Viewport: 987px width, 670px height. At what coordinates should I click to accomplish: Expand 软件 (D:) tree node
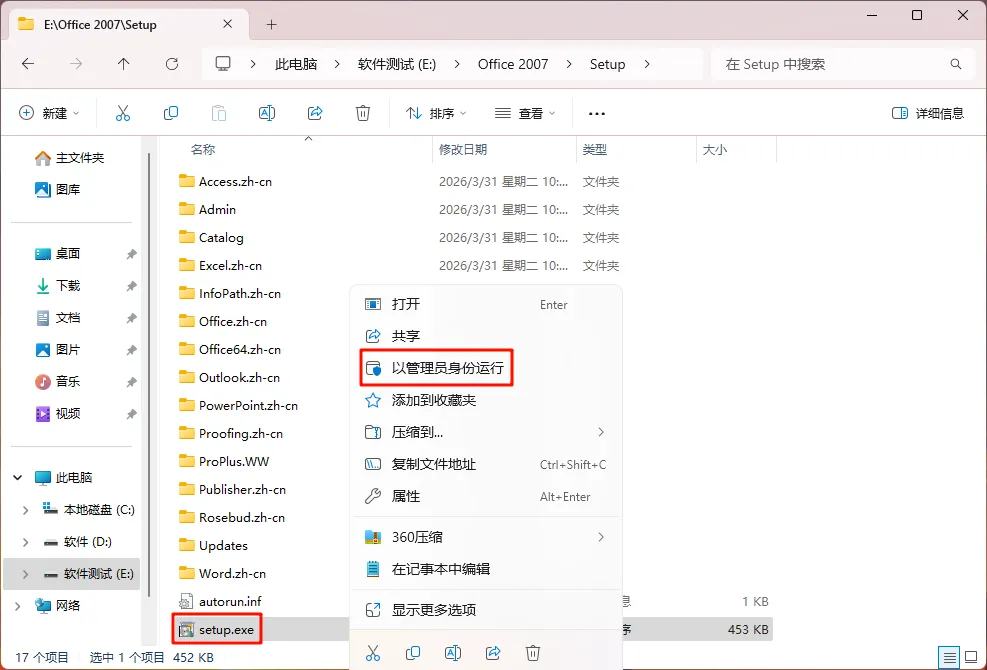(25, 542)
